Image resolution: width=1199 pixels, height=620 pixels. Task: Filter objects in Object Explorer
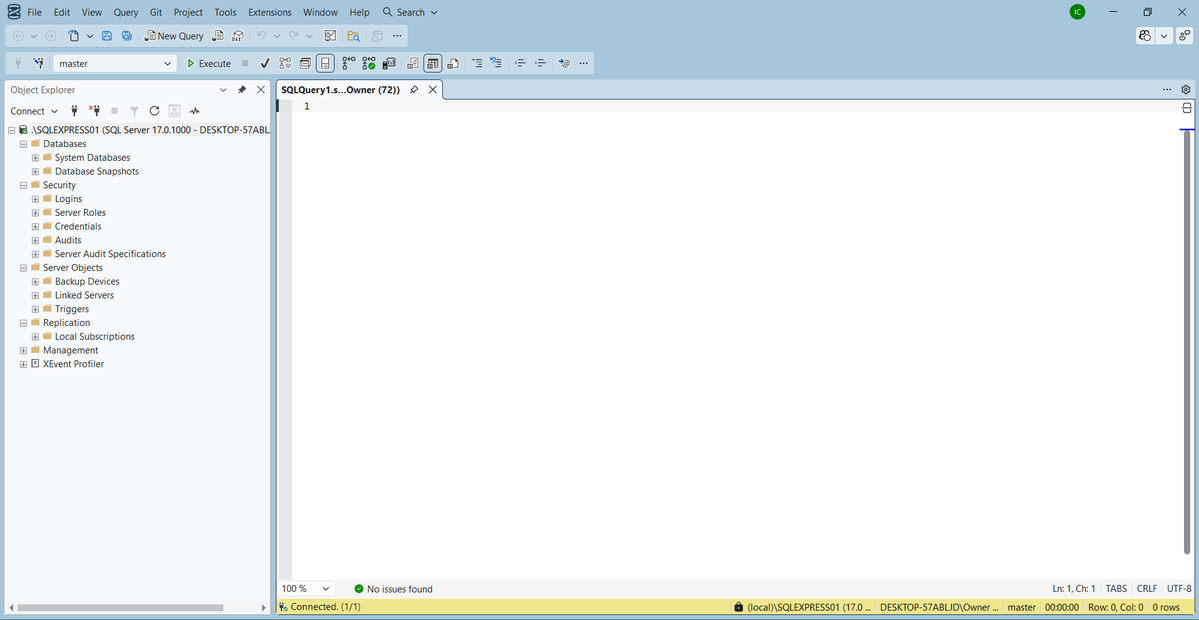(x=134, y=111)
